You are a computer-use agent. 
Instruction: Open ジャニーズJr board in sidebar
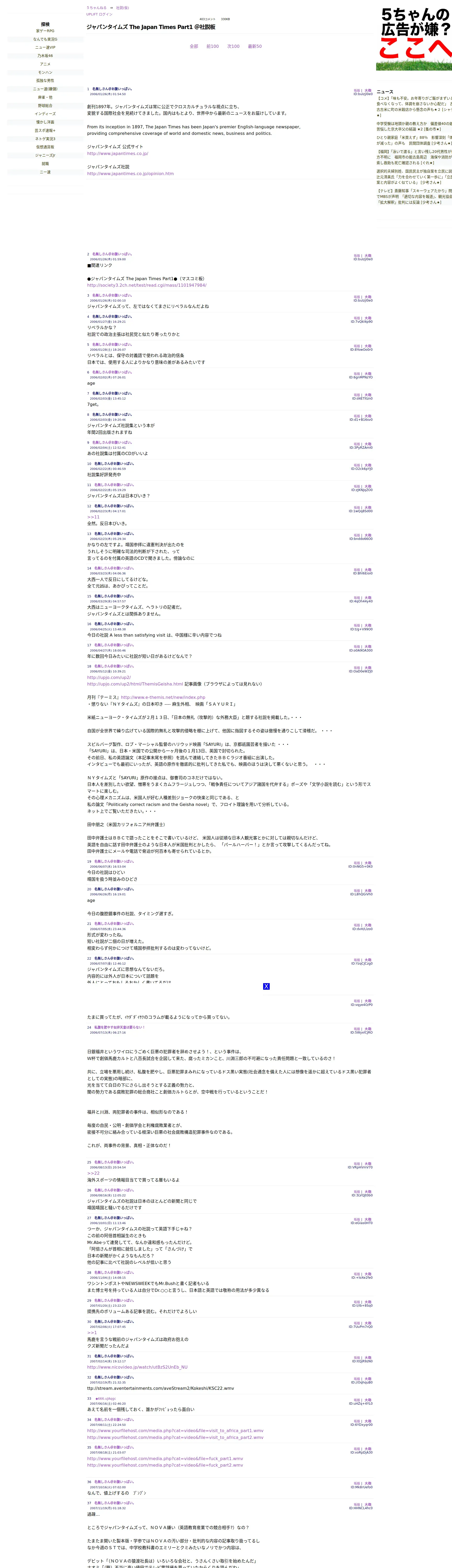click(45, 155)
